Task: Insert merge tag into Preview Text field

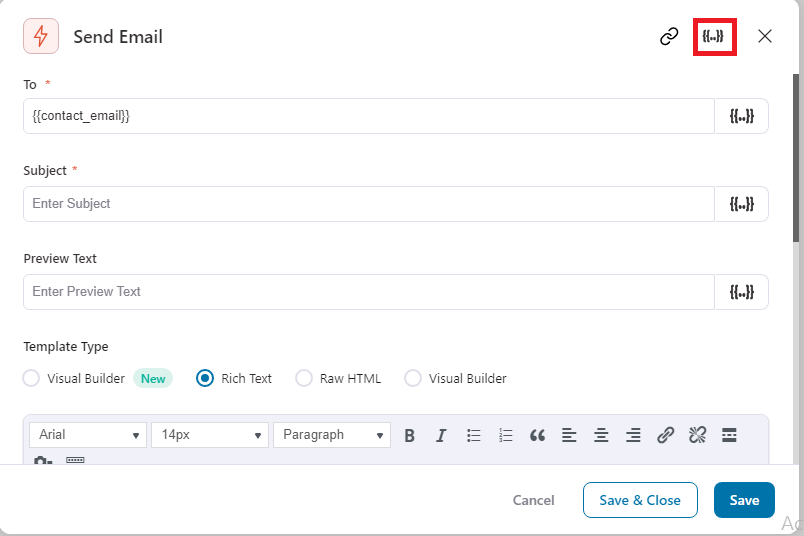Action: (x=741, y=292)
